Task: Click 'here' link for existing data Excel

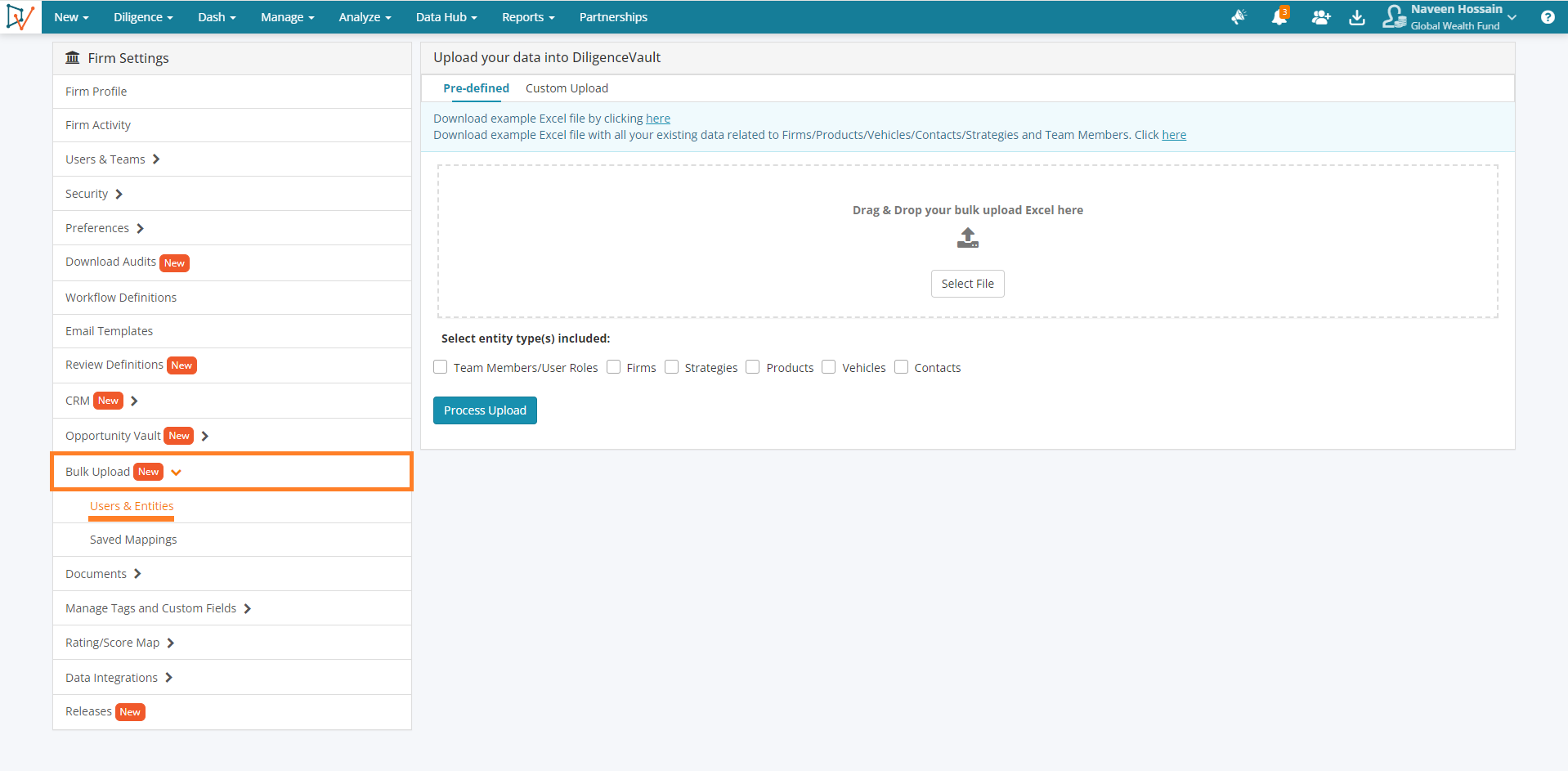Action: 1174,135
